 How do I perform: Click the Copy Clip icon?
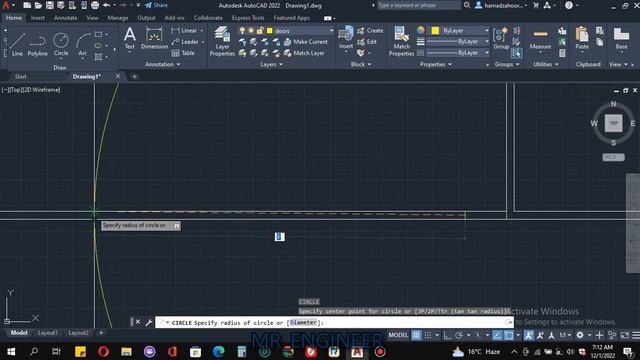(600, 42)
